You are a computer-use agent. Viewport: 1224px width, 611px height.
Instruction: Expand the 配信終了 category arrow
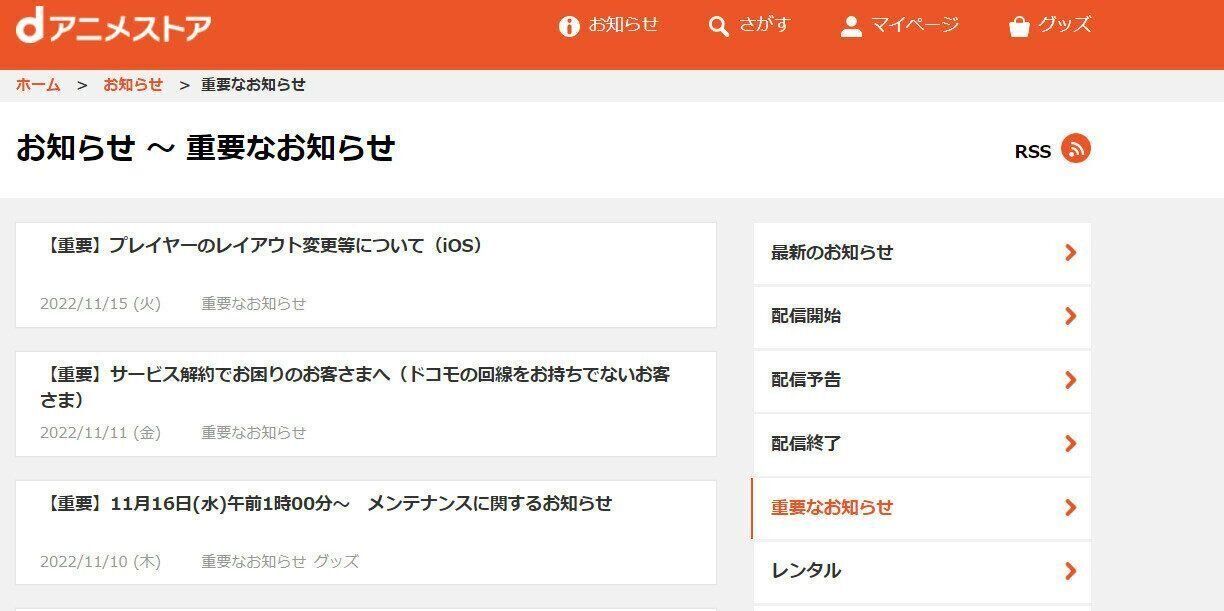click(x=1071, y=444)
